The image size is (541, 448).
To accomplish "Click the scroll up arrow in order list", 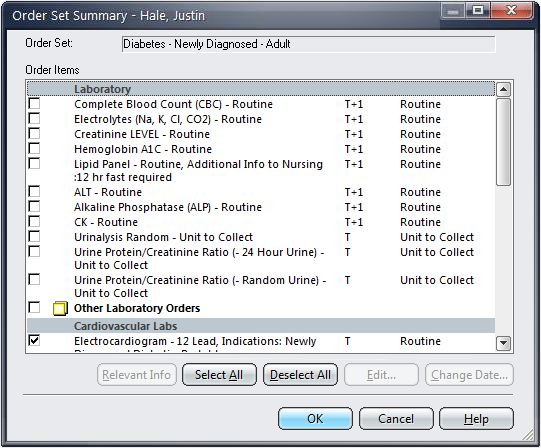I will point(503,90).
